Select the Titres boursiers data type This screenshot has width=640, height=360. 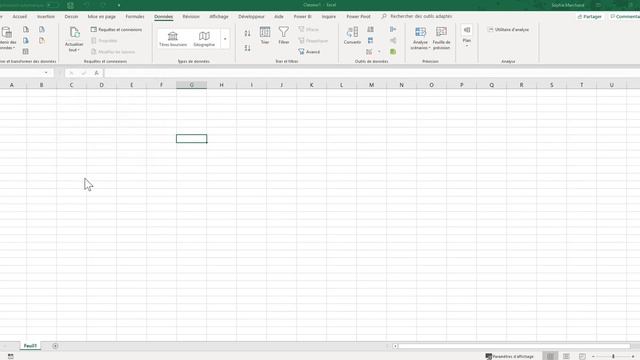coord(173,39)
